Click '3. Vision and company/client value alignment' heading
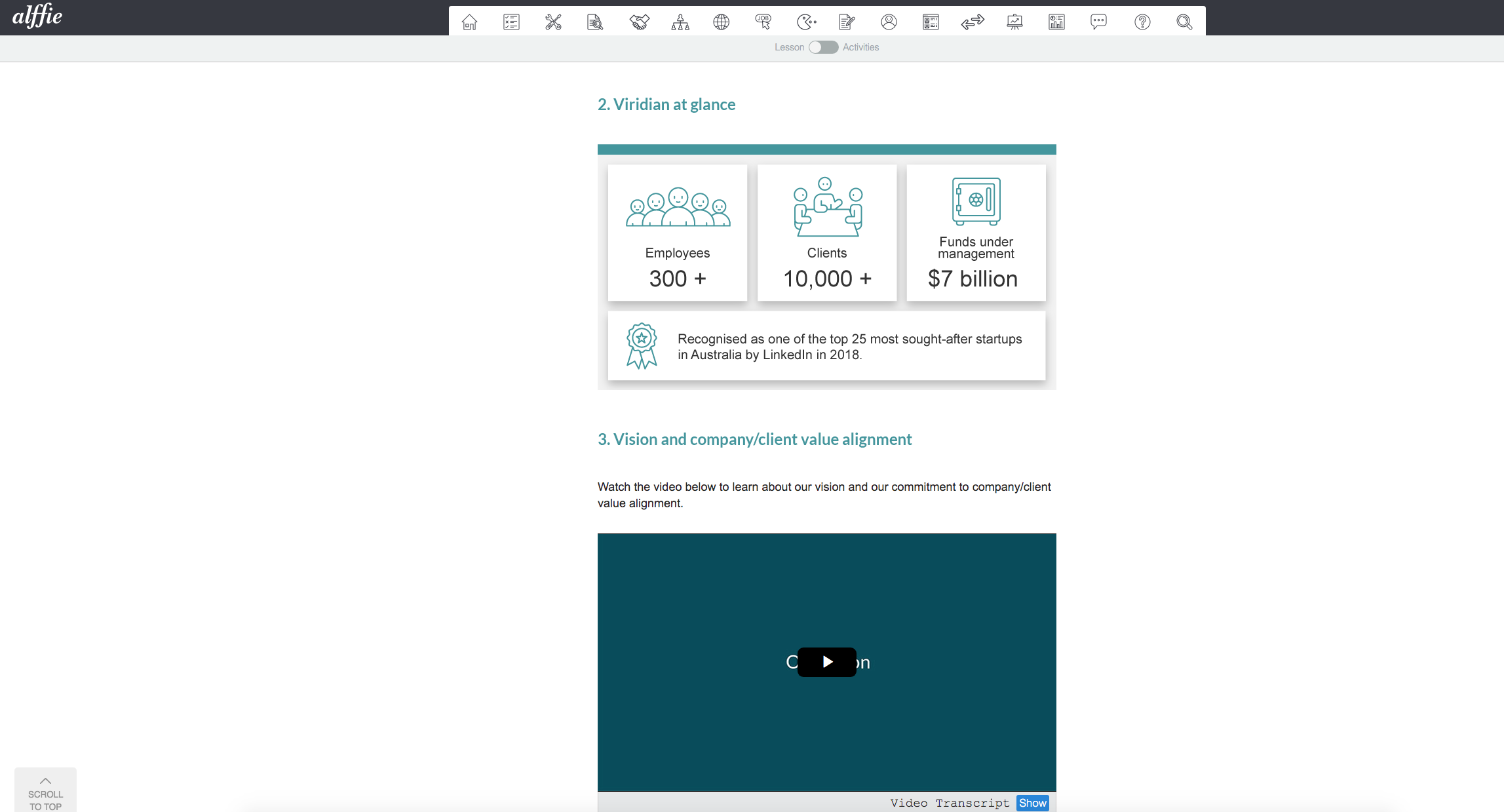The image size is (1504, 812). pyautogui.click(x=754, y=440)
